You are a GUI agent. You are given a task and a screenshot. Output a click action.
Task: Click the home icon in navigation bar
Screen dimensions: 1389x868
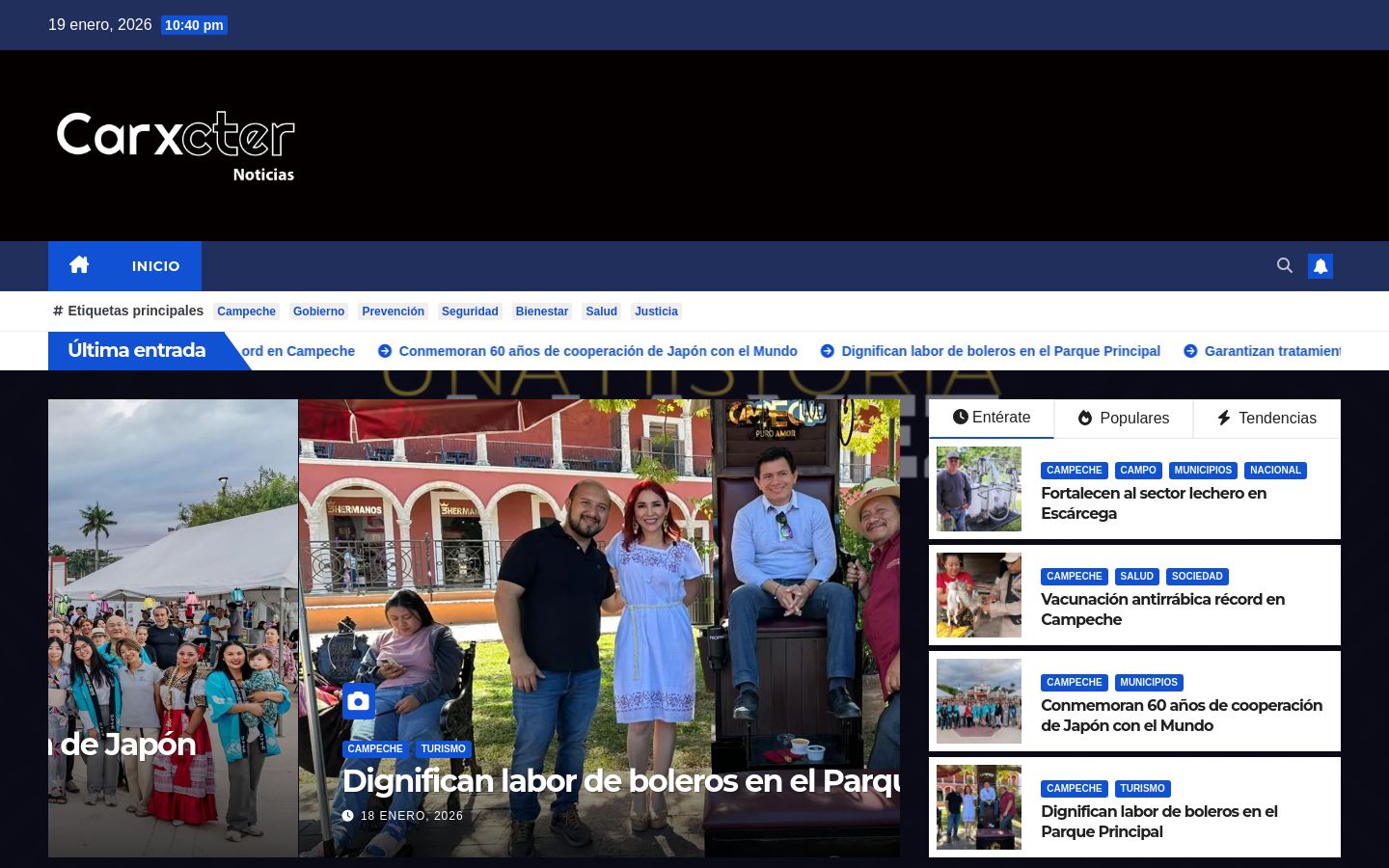point(79,265)
